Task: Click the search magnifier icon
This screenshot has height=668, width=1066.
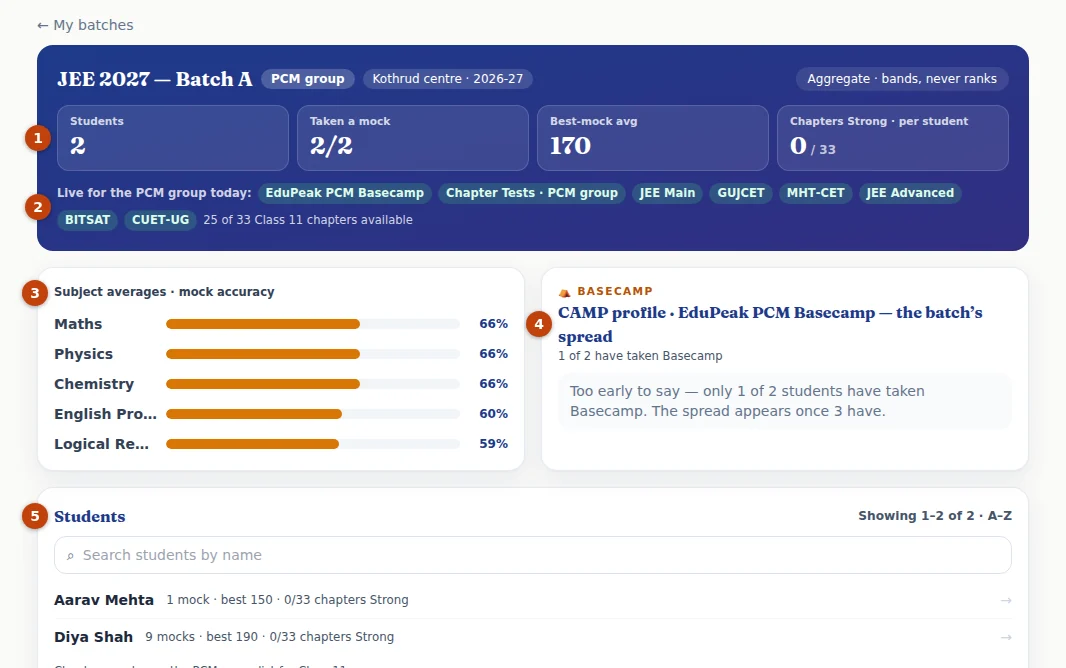Action: pyautogui.click(x=70, y=556)
